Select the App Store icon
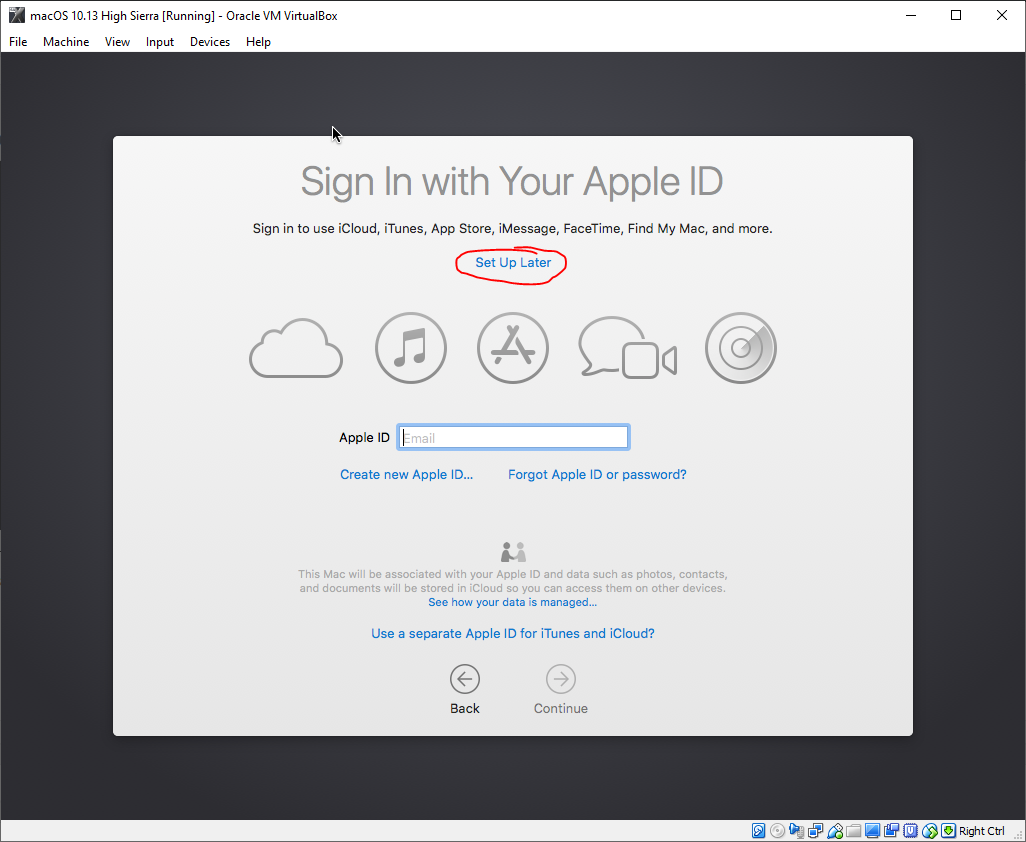 (x=512, y=348)
